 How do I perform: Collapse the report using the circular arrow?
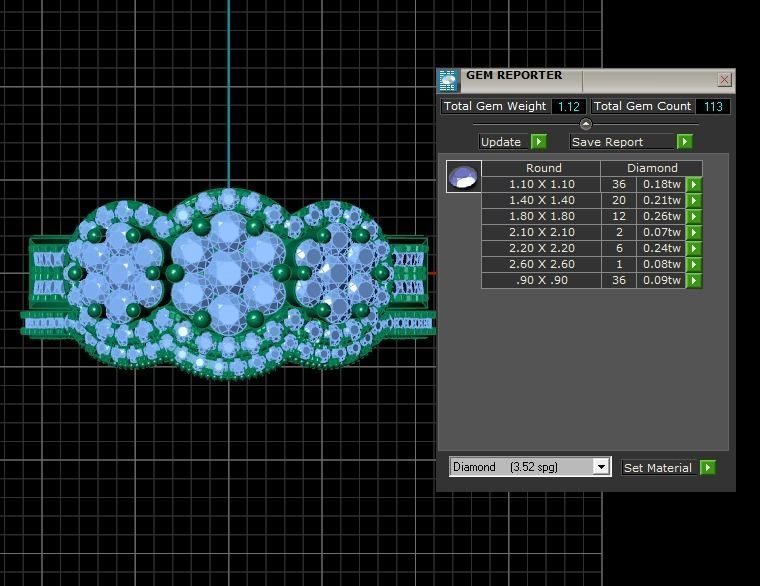pos(586,124)
